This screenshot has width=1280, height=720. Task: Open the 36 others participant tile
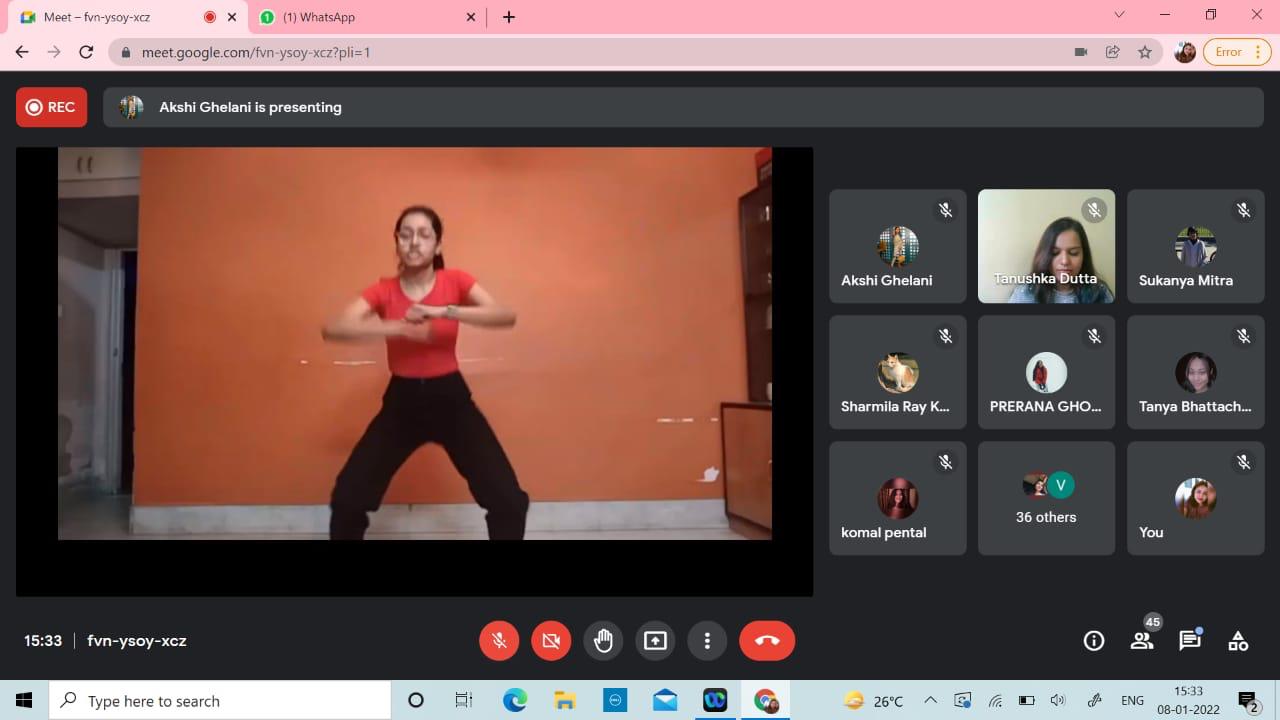point(1046,498)
